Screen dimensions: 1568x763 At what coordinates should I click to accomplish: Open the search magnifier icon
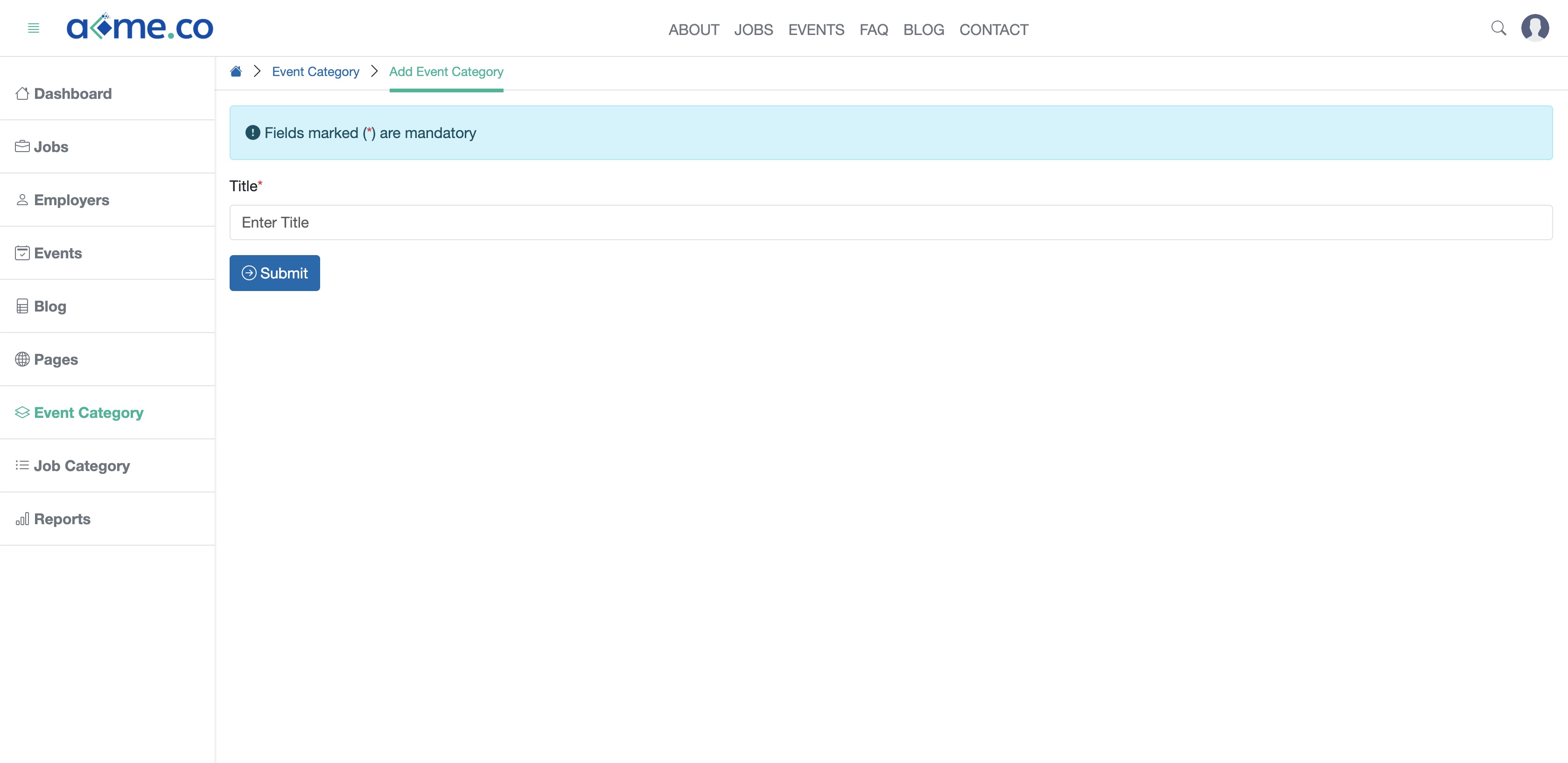(1498, 28)
